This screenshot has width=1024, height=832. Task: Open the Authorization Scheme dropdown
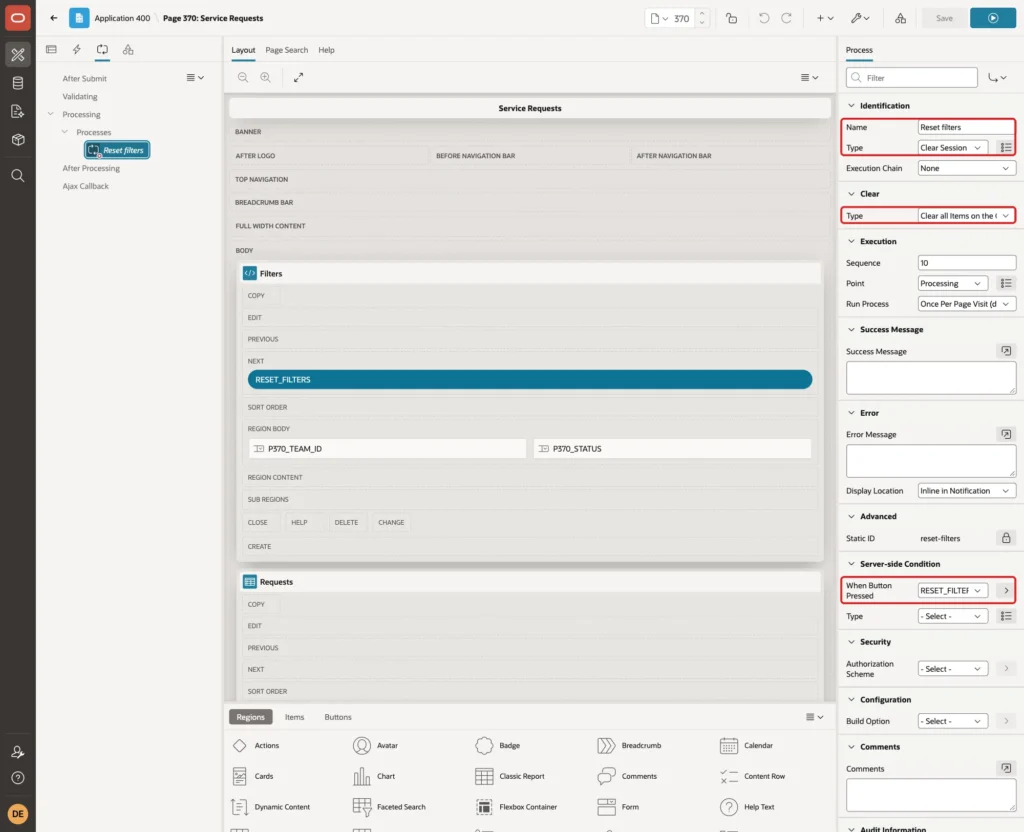pyautogui.click(x=952, y=669)
